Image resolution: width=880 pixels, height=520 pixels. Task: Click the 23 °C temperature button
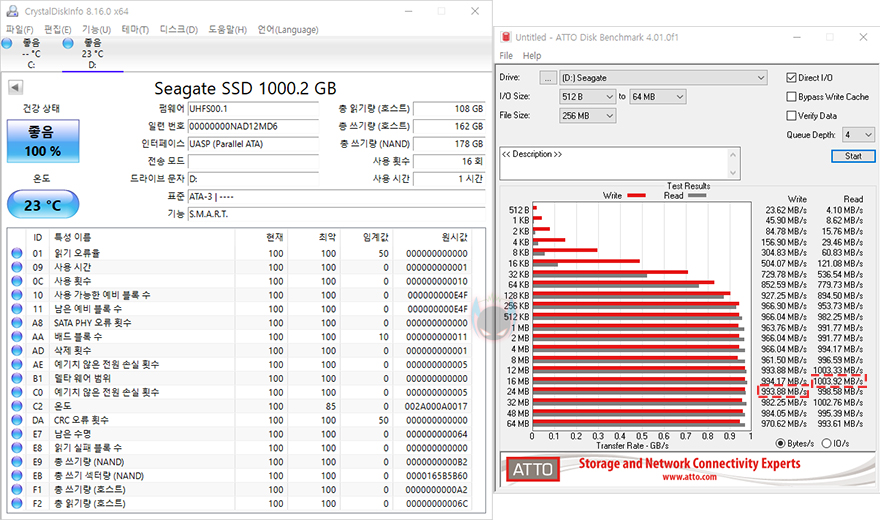tap(43, 205)
